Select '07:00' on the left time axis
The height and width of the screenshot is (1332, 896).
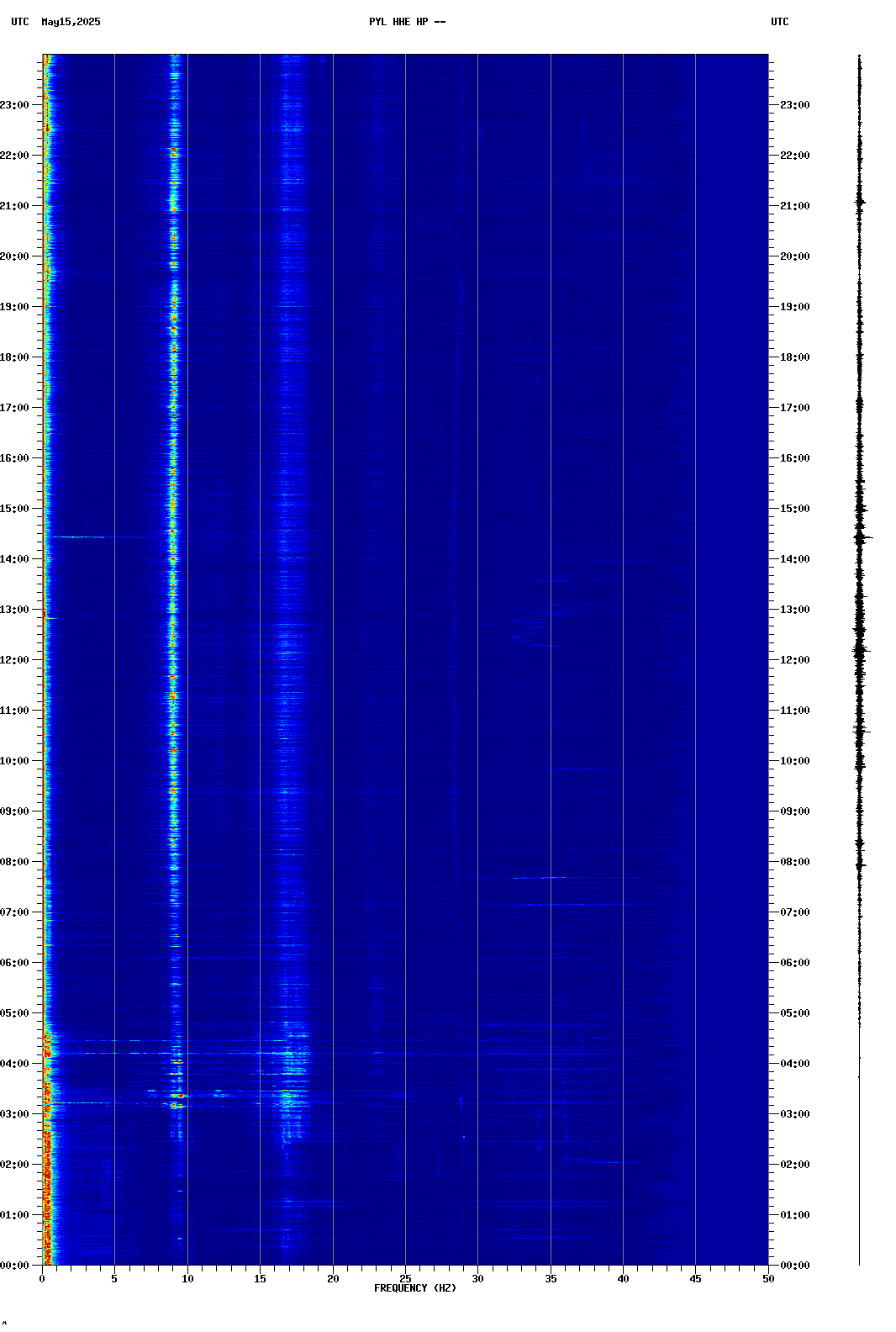click(14, 912)
